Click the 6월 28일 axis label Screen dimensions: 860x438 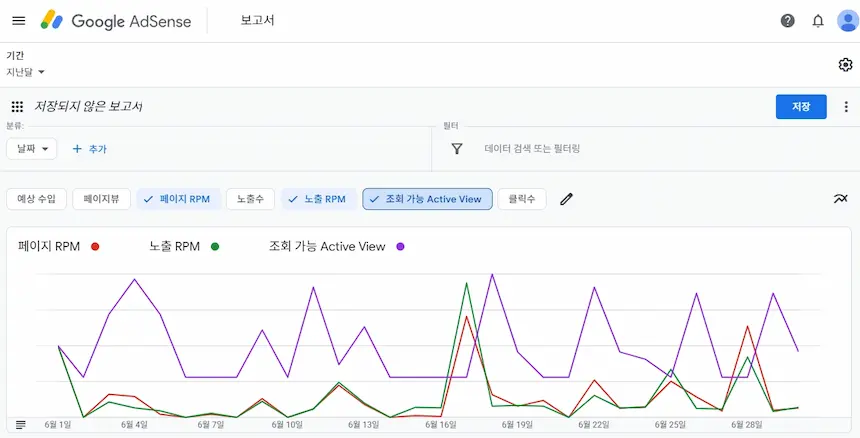(747, 425)
